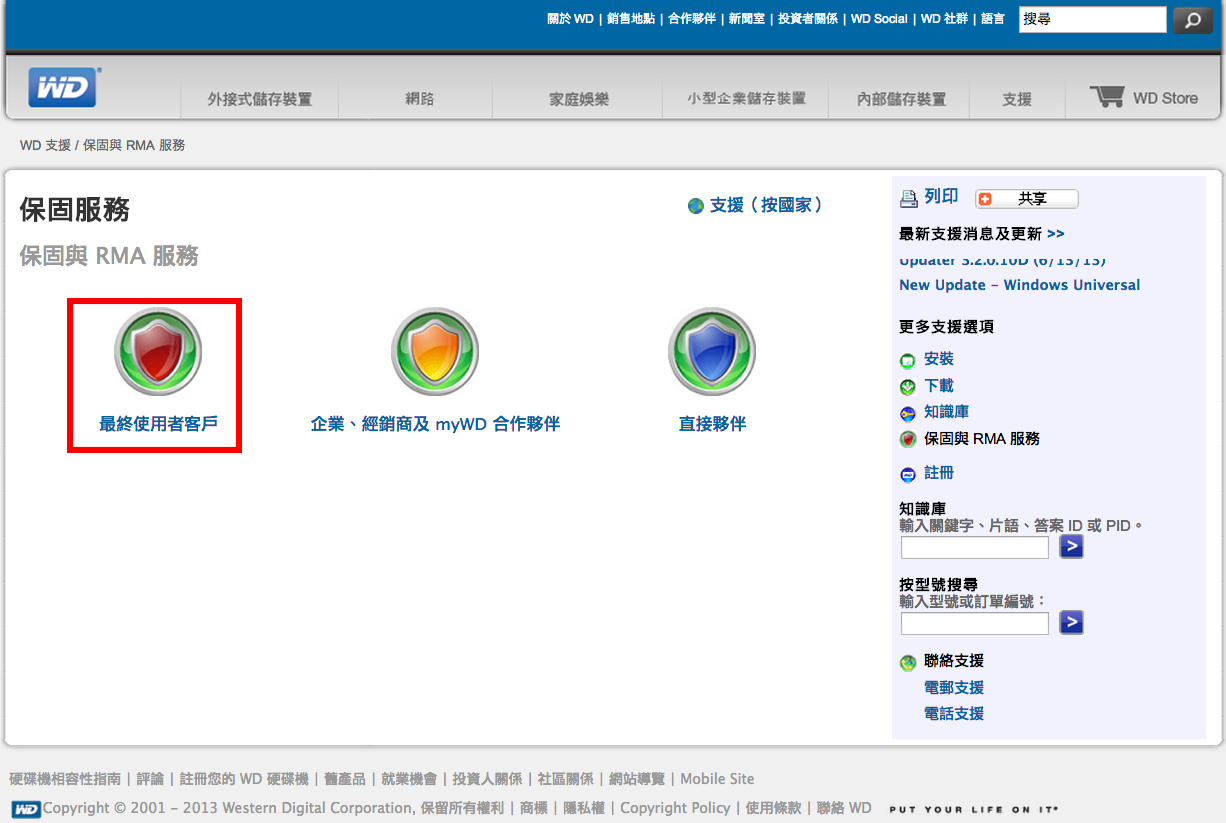The image size is (1226, 823).
Task: Click the 保固與 RMA 服務 shield icon in sidebar
Action: click(x=908, y=439)
